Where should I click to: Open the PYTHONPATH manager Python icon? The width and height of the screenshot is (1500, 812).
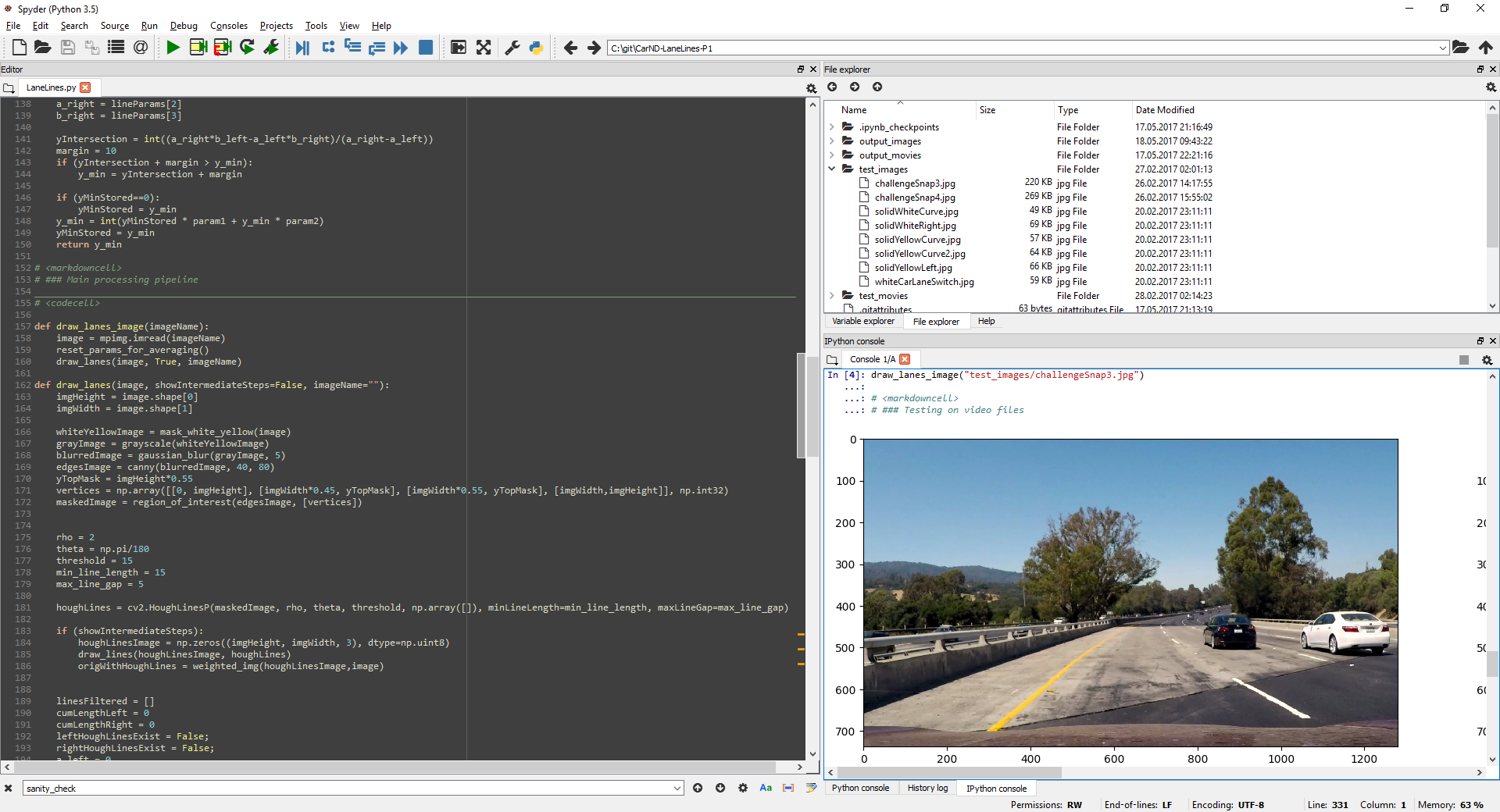click(536, 48)
